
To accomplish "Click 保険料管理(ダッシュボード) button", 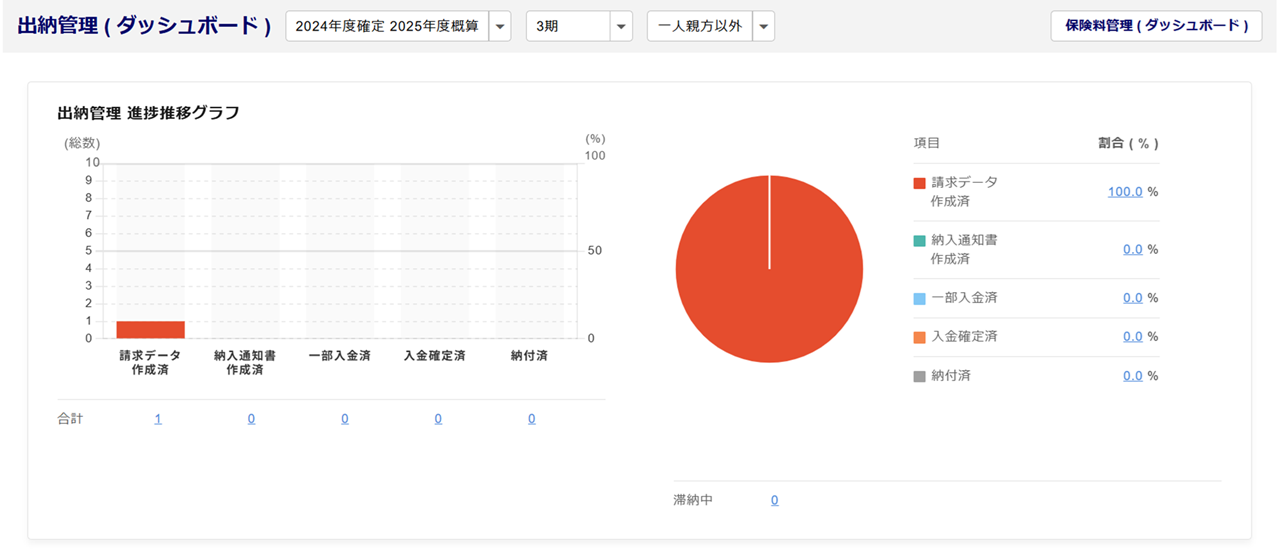I will coord(1155,26).
